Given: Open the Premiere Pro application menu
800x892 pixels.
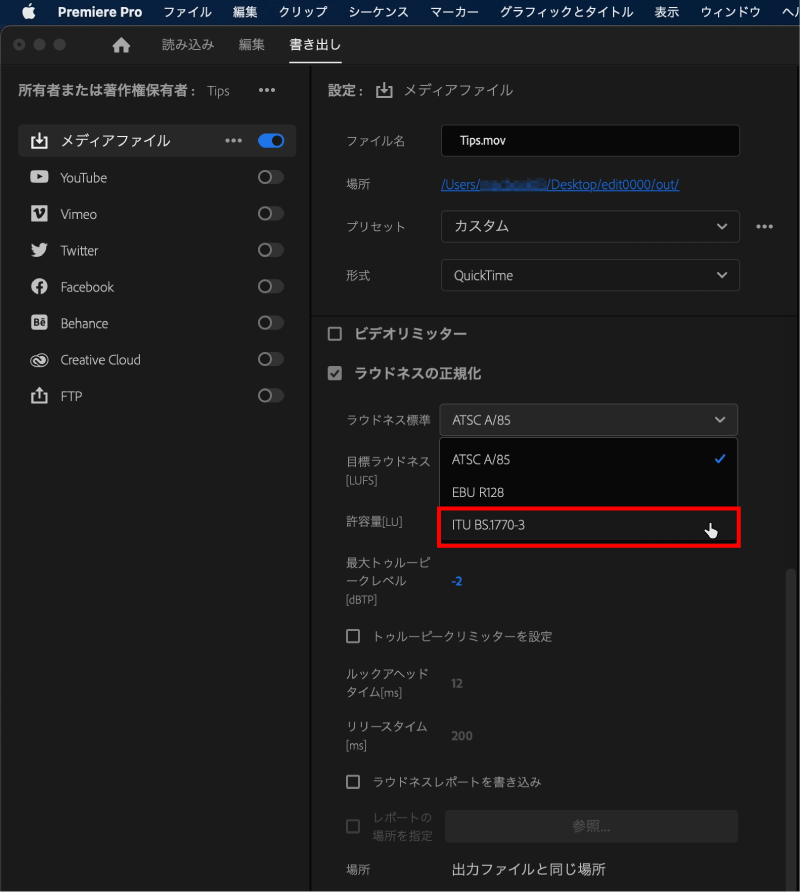Looking at the screenshot, I should [x=100, y=12].
